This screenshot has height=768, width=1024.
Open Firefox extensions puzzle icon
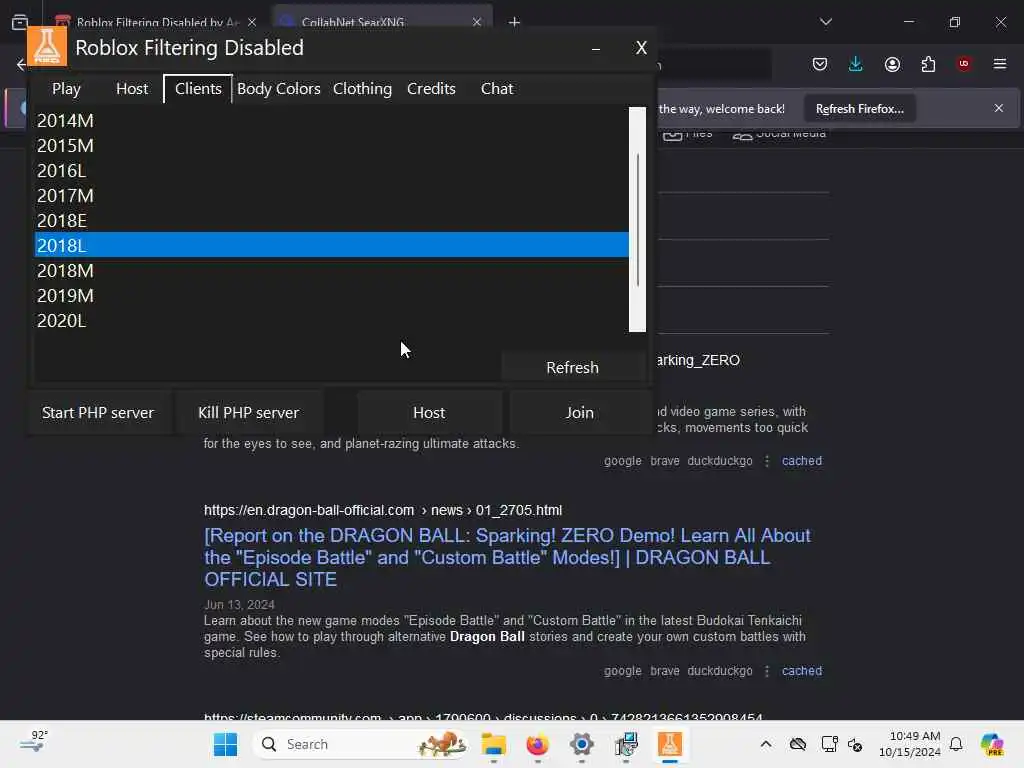(x=928, y=64)
